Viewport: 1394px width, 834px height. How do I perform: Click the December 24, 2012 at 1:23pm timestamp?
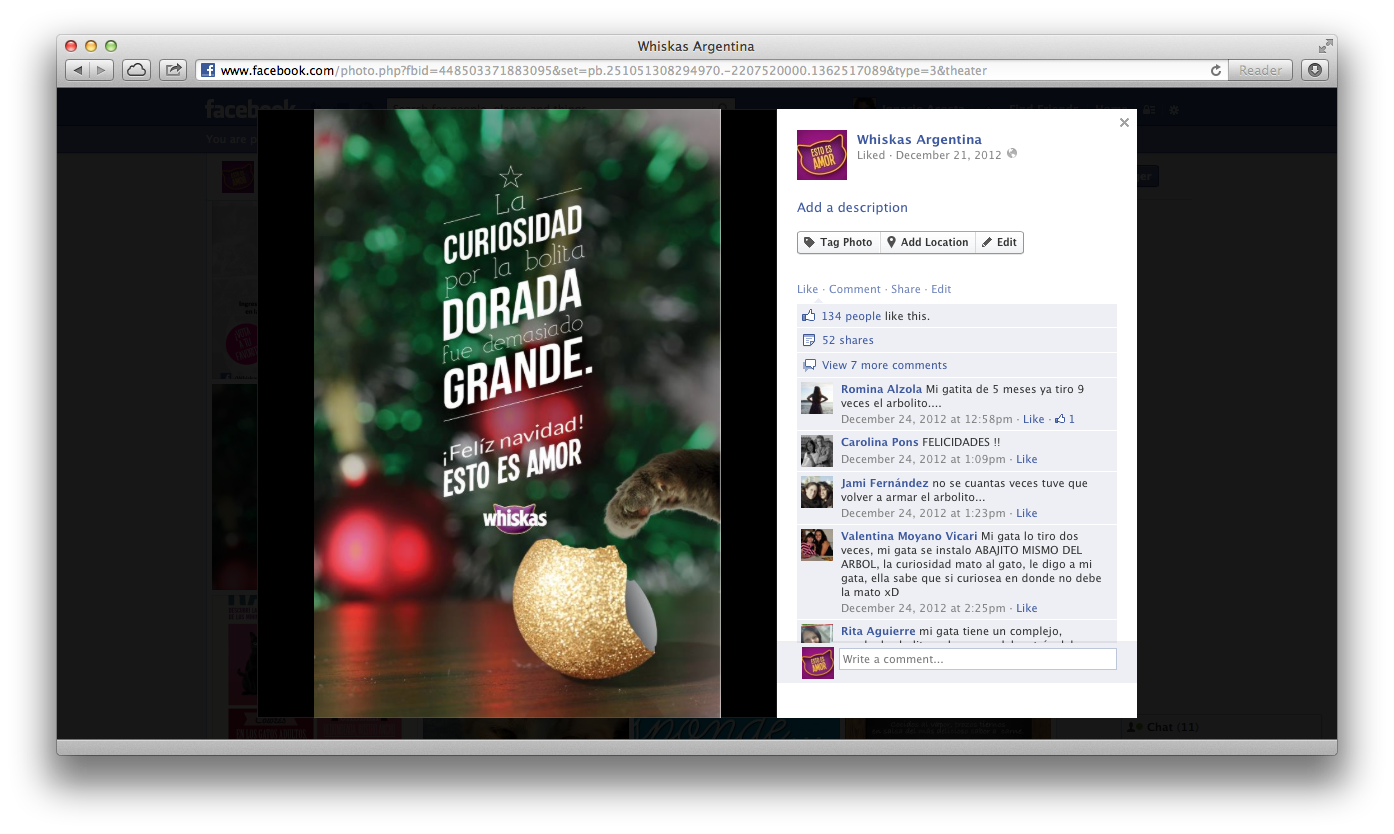tap(924, 513)
